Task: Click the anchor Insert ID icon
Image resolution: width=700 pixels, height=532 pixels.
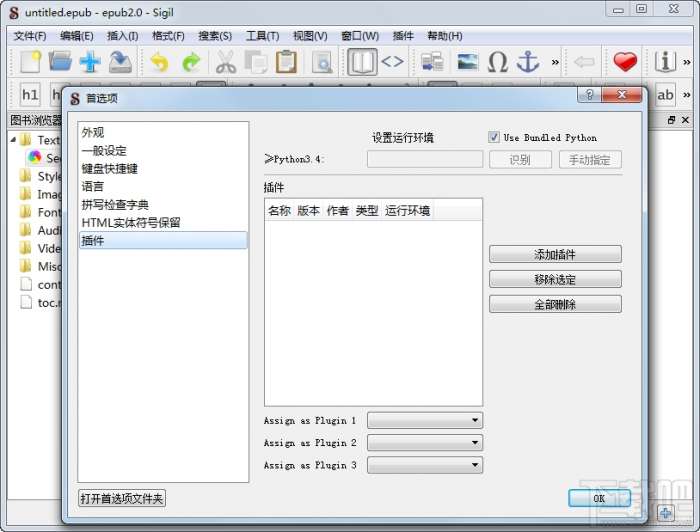Action: coord(528,62)
